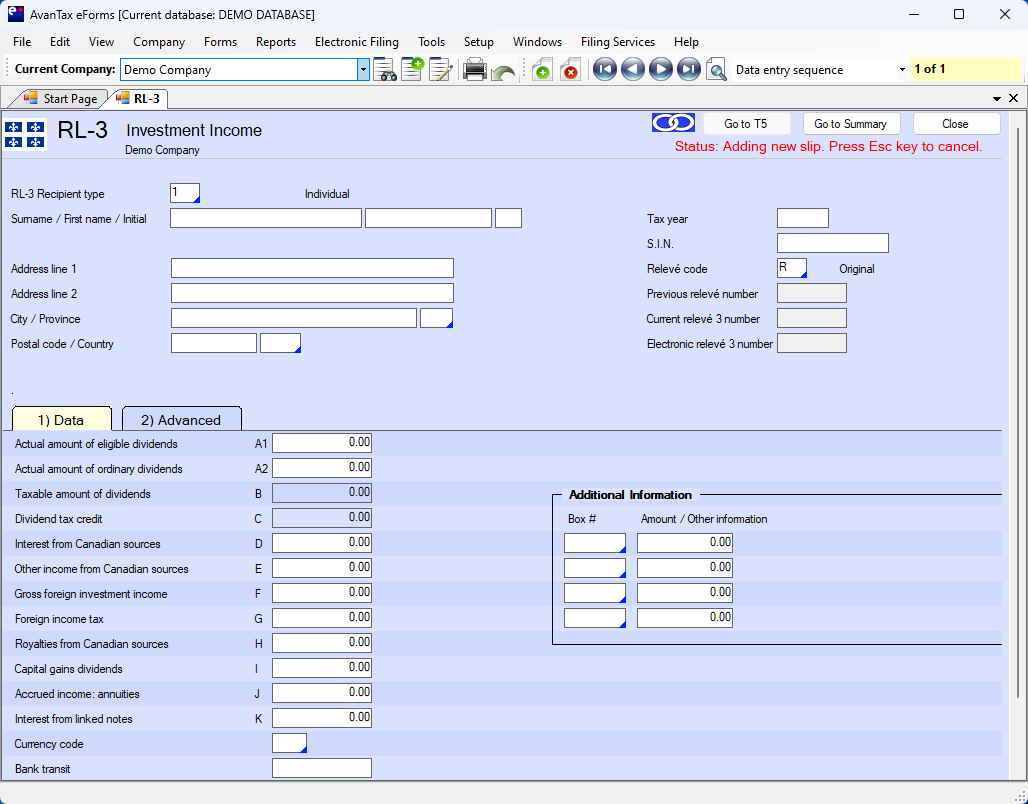This screenshot has height=804, width=1028.
Task: Click the add new company icon
Action: click(x=412, y=70)
